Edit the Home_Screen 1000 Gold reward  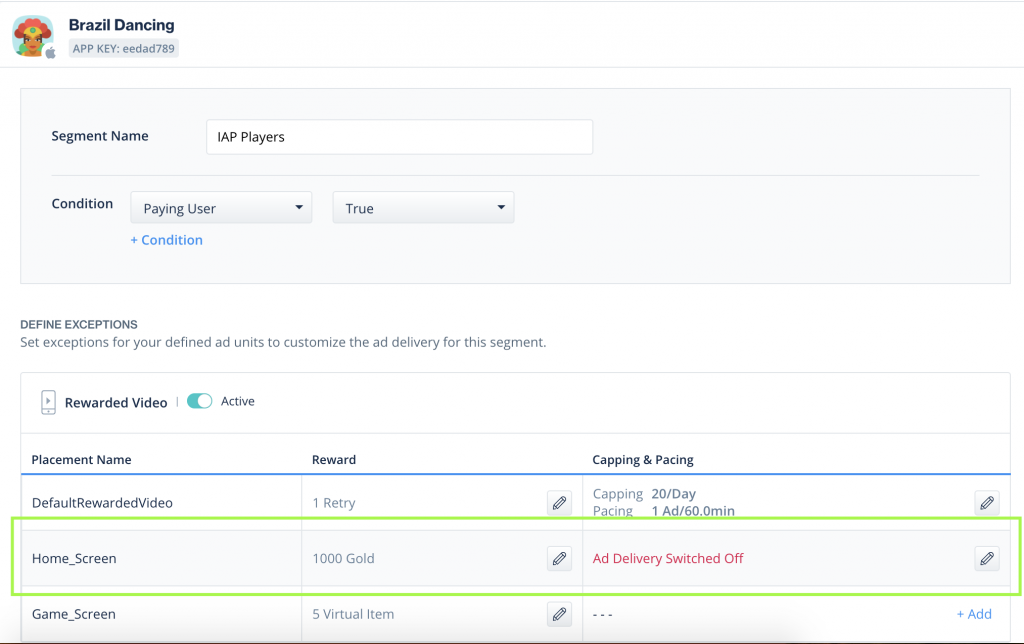(559, 559)
